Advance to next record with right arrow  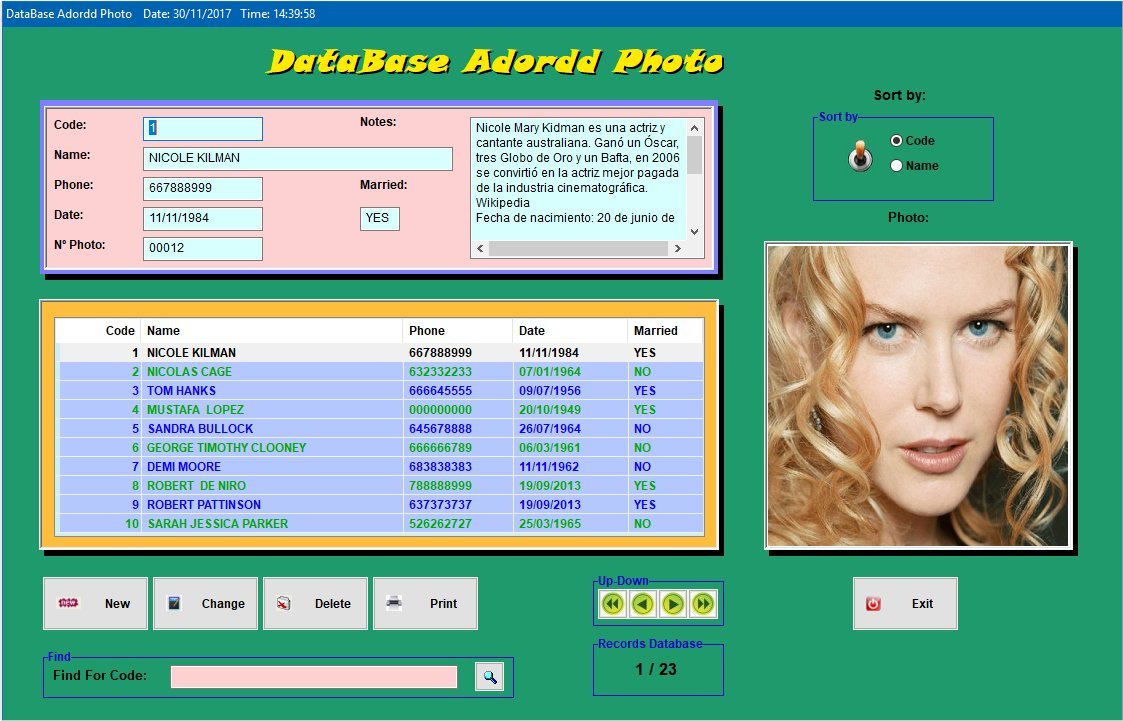point(671,603)
